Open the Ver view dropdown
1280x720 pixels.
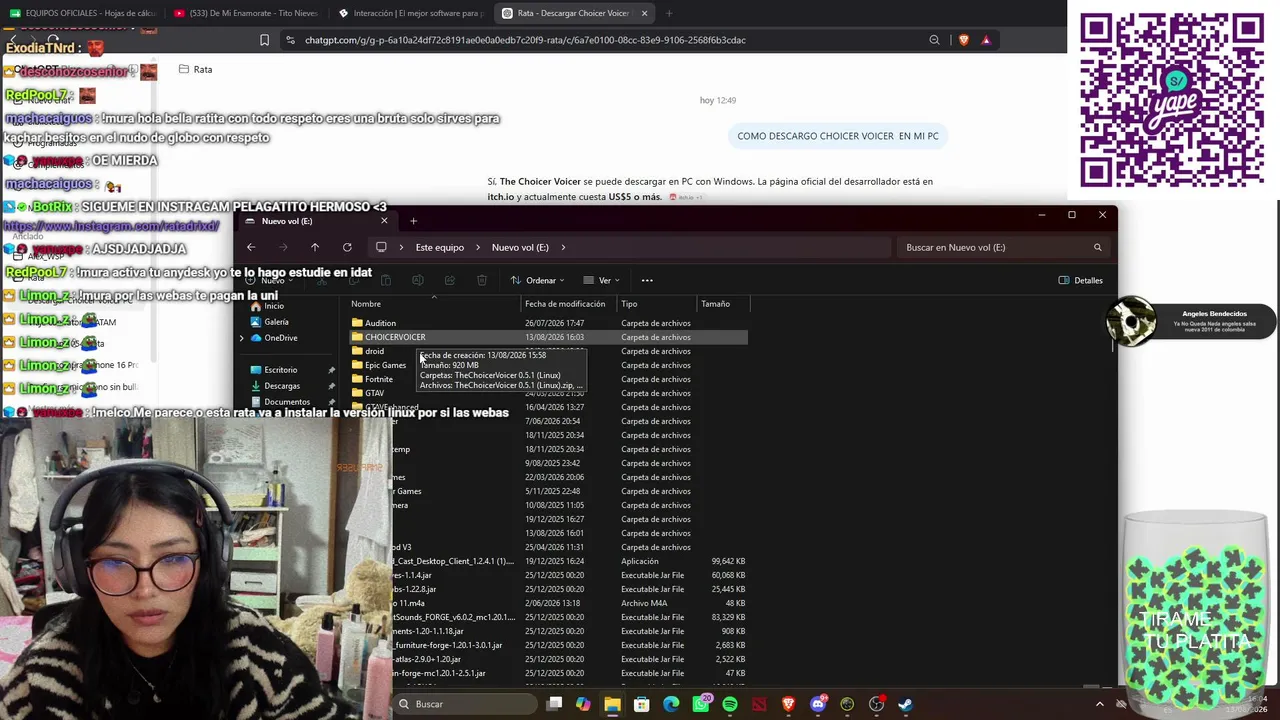pyautogui.click(x=603, y=280)
